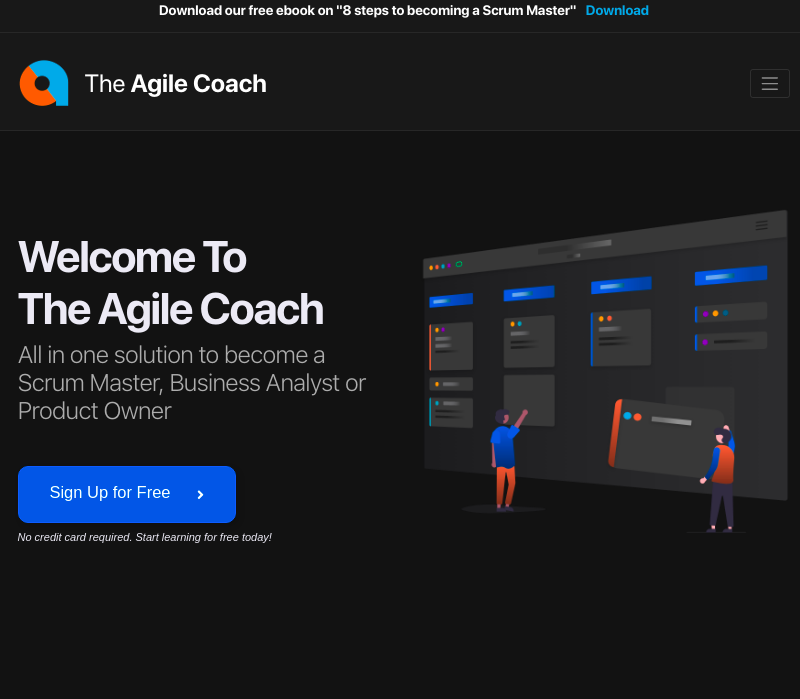The height and width of the screenshot is (699, 800).
Task: Click the rightmost blue column header on board
Action: click(x=730, y=275)
